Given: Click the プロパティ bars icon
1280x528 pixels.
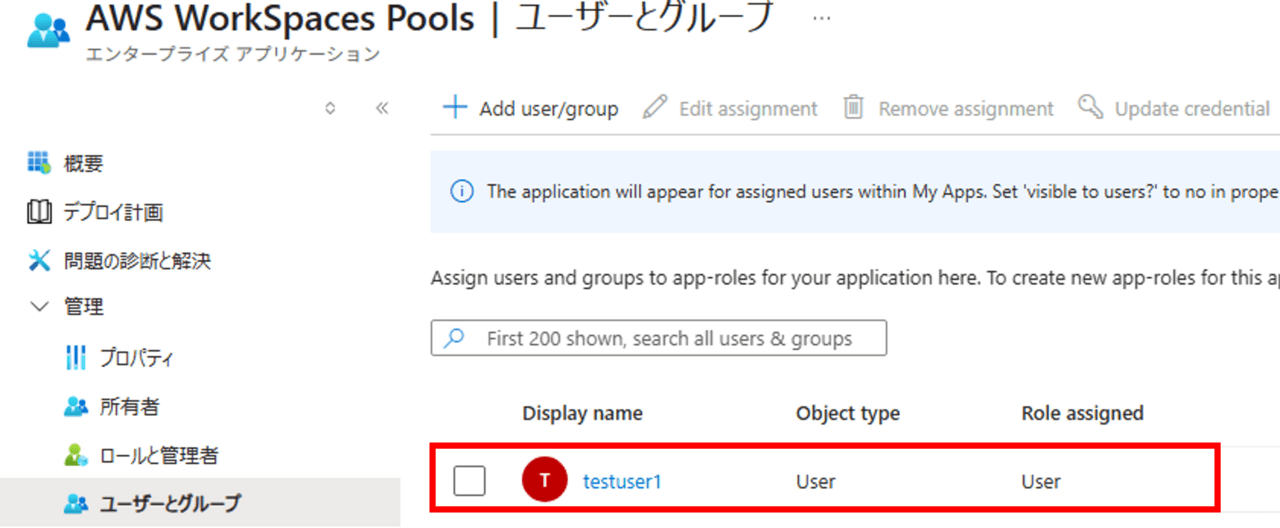Looking at the screenshot, I should click(x=76, y=357).
